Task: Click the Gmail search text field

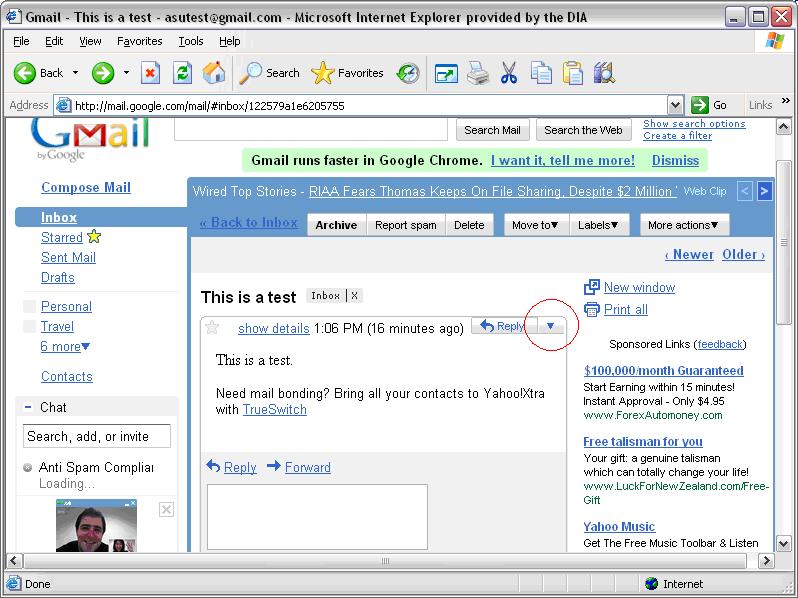Action: [311, 129]
